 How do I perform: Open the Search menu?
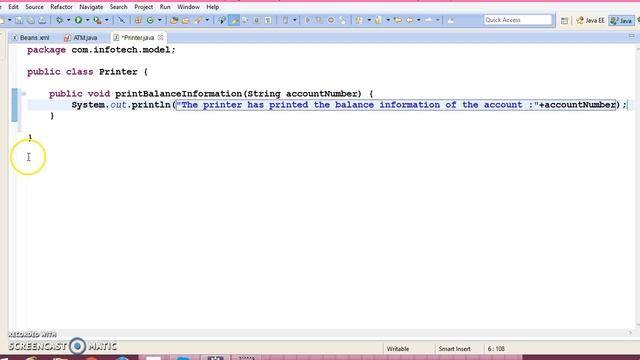tap(118, 7)
